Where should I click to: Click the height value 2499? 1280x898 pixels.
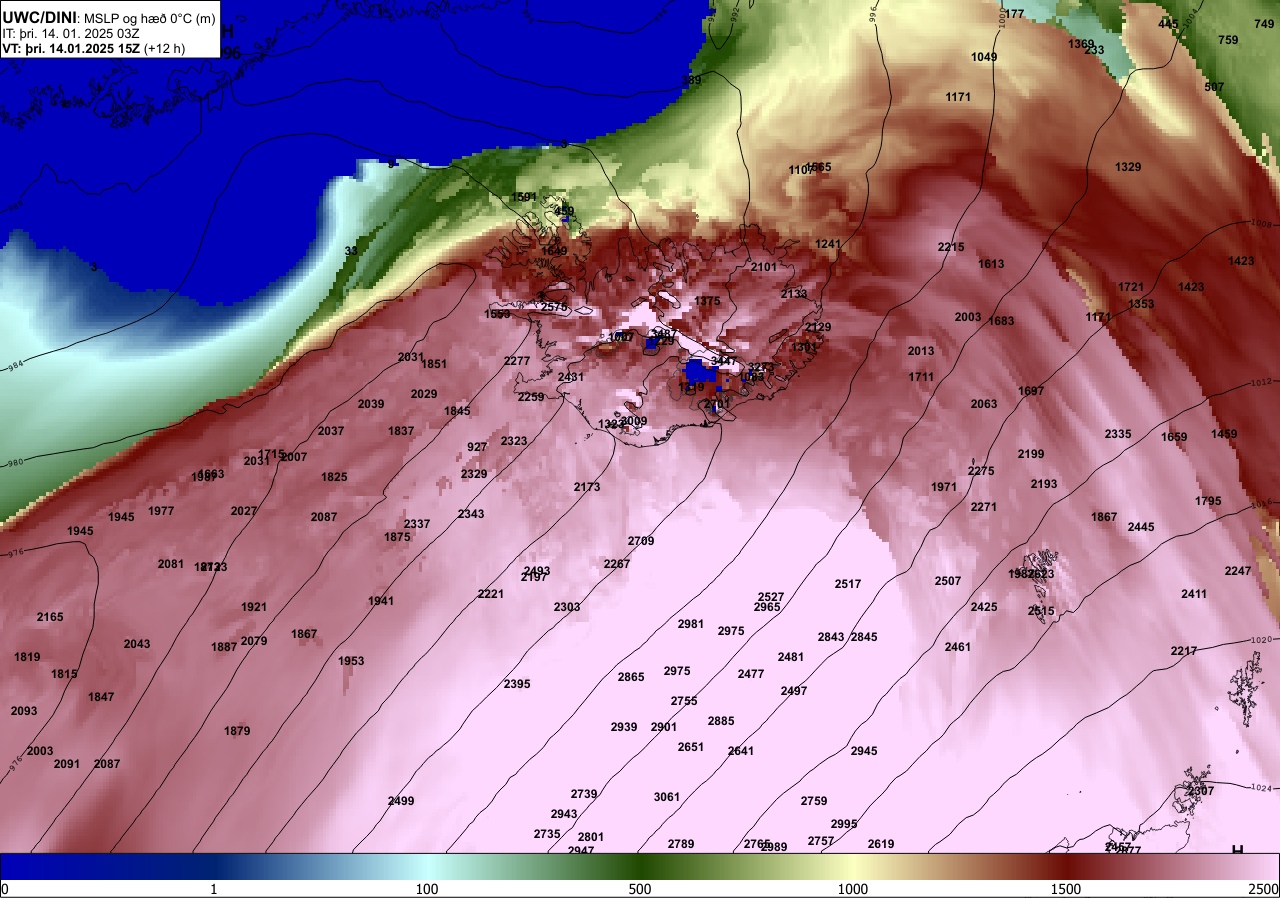click(x=401, y=801)
